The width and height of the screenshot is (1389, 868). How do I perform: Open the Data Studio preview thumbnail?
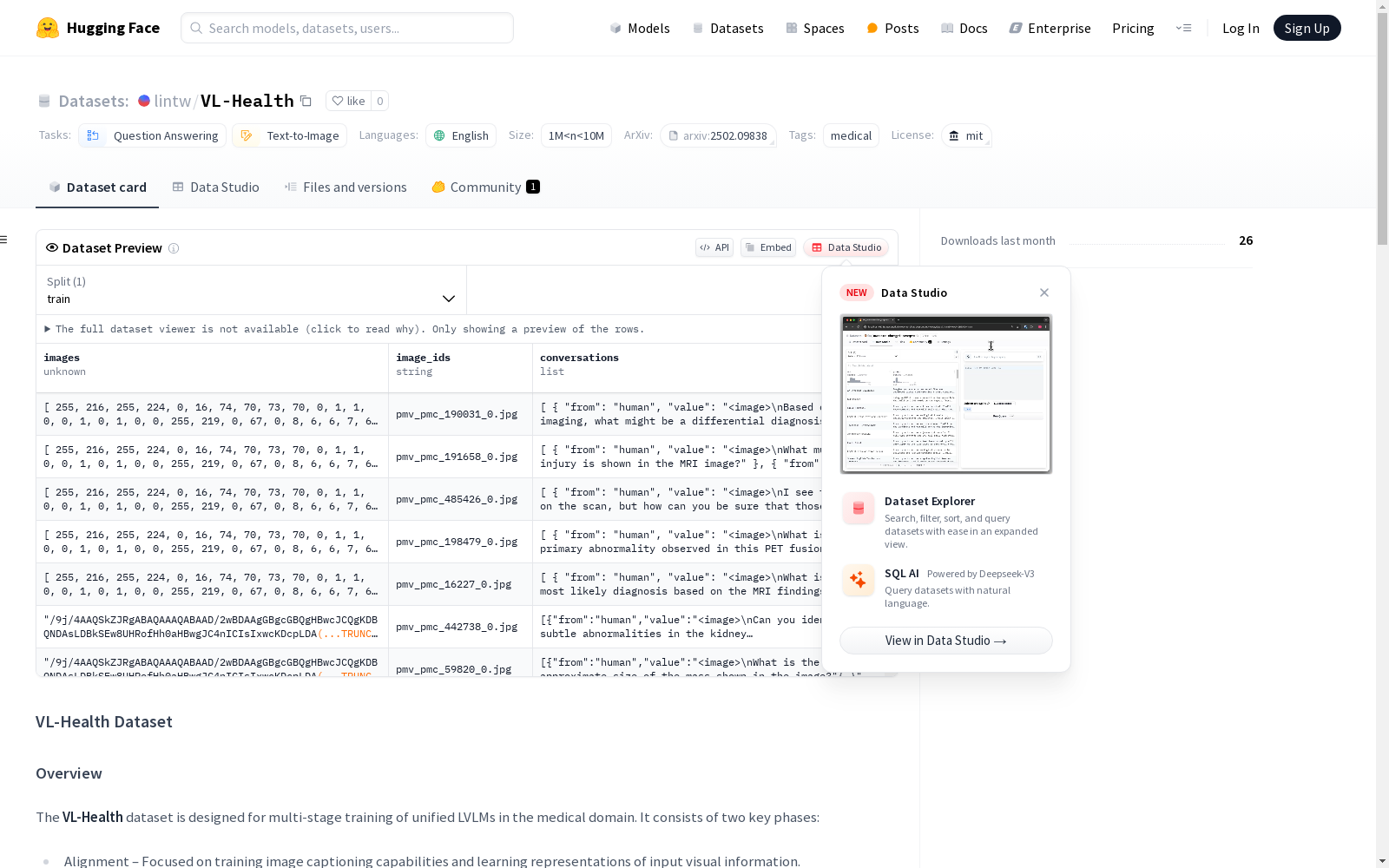[x=945, y=394]
